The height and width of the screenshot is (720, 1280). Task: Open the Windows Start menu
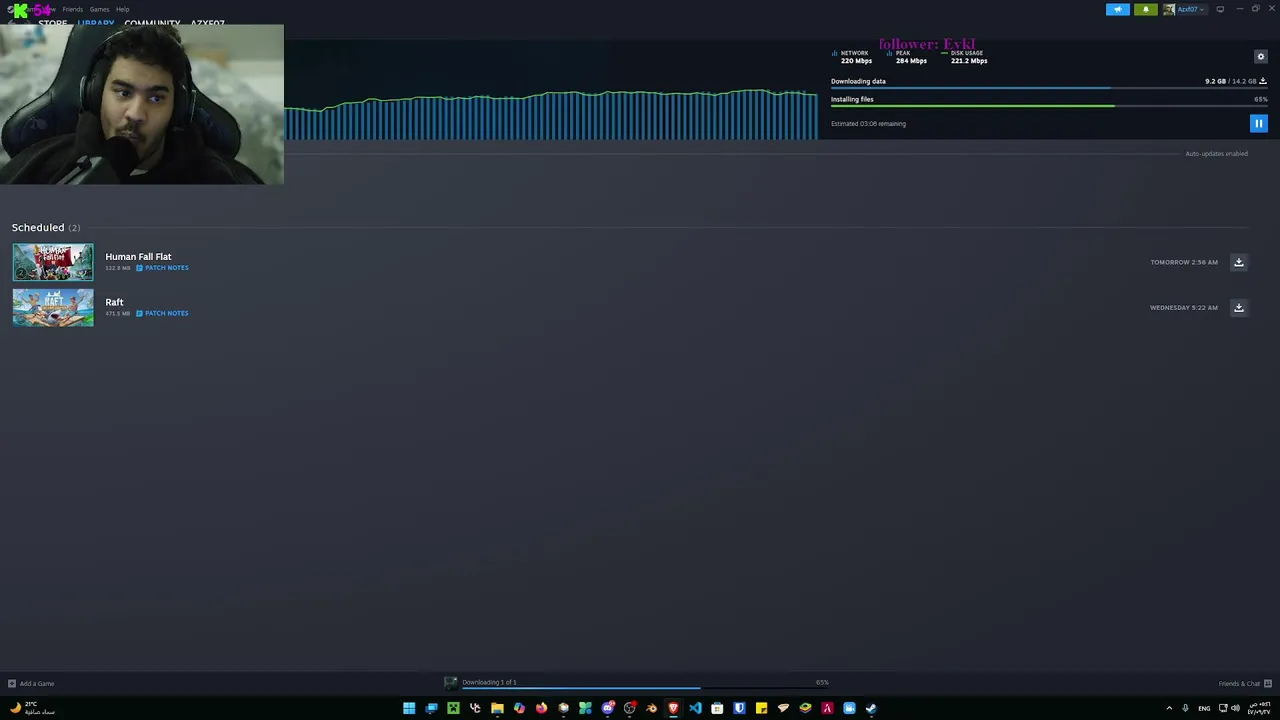click(x=409, y=708)
